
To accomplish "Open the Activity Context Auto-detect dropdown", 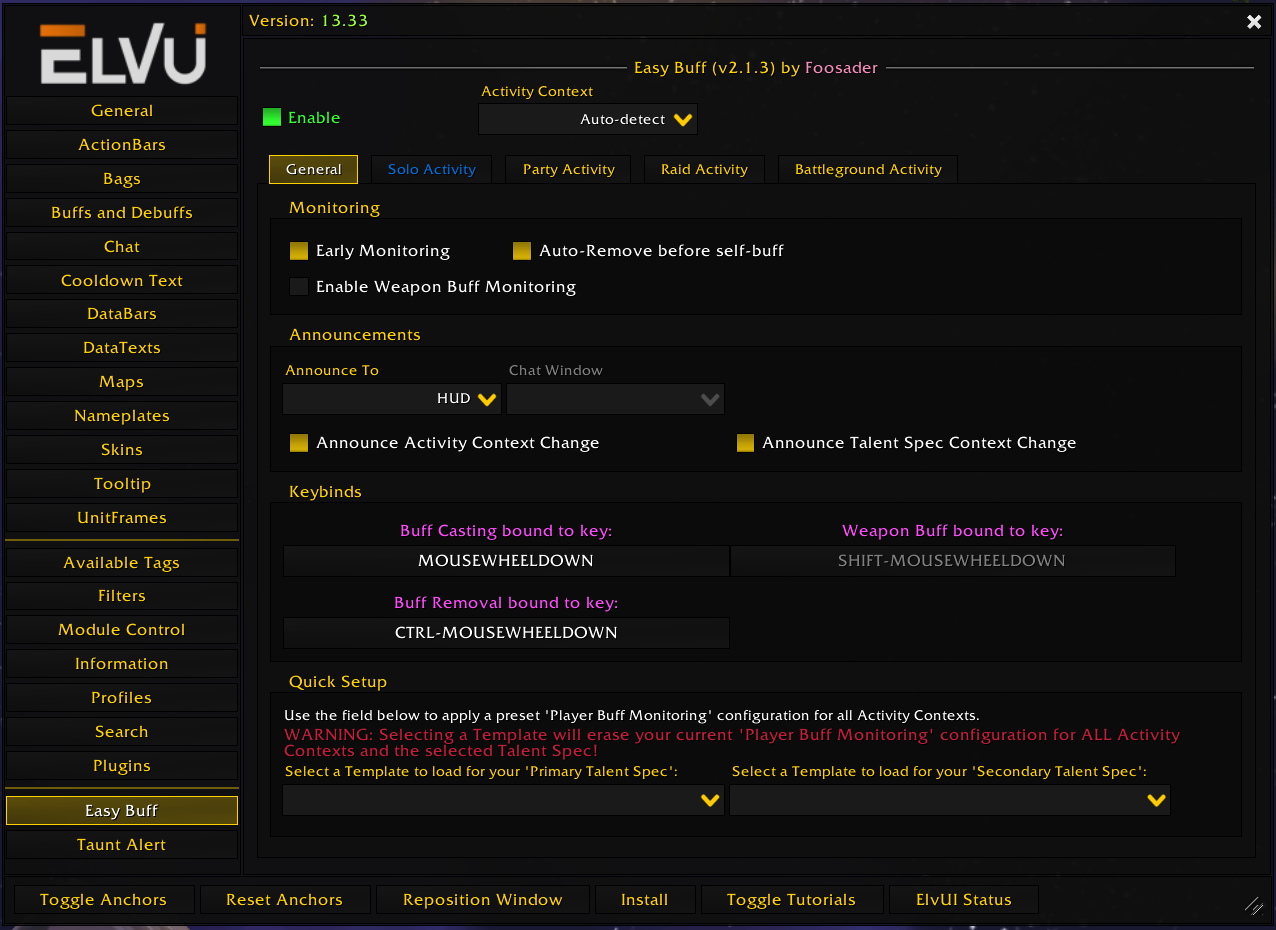I will (588, 119).
